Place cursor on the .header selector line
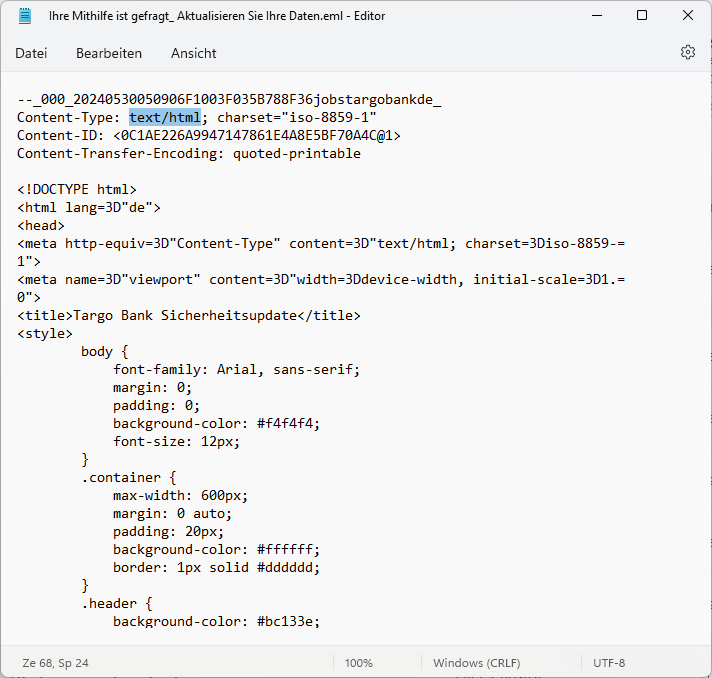The height and width of the screenshot is (678, 712). (x=116, y=603)
